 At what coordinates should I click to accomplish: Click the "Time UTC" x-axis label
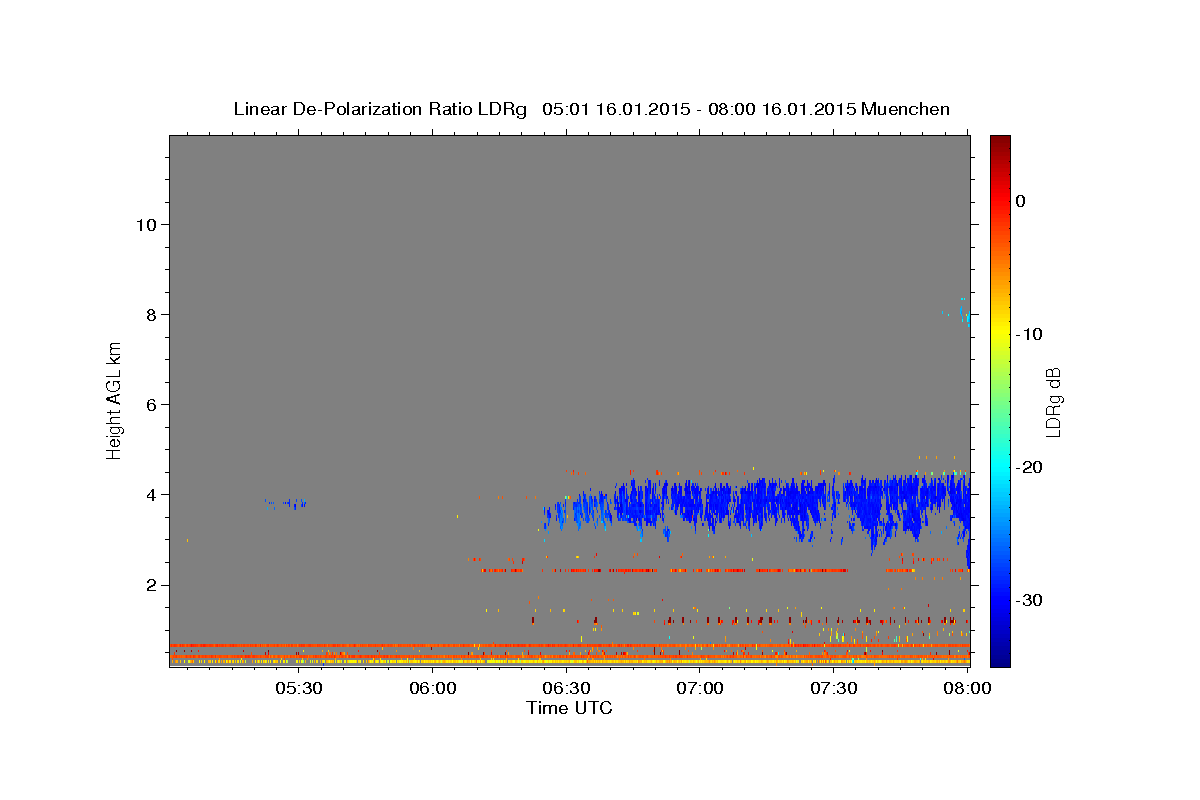(x=569, y=708)
